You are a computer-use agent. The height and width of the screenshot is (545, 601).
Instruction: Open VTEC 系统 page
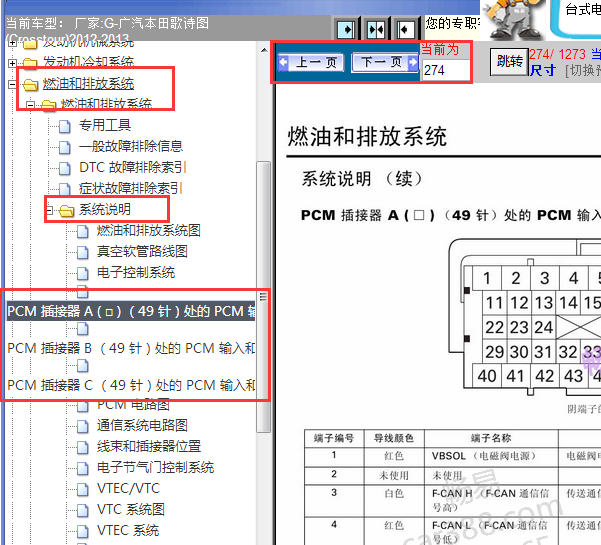tap(128, 530)
